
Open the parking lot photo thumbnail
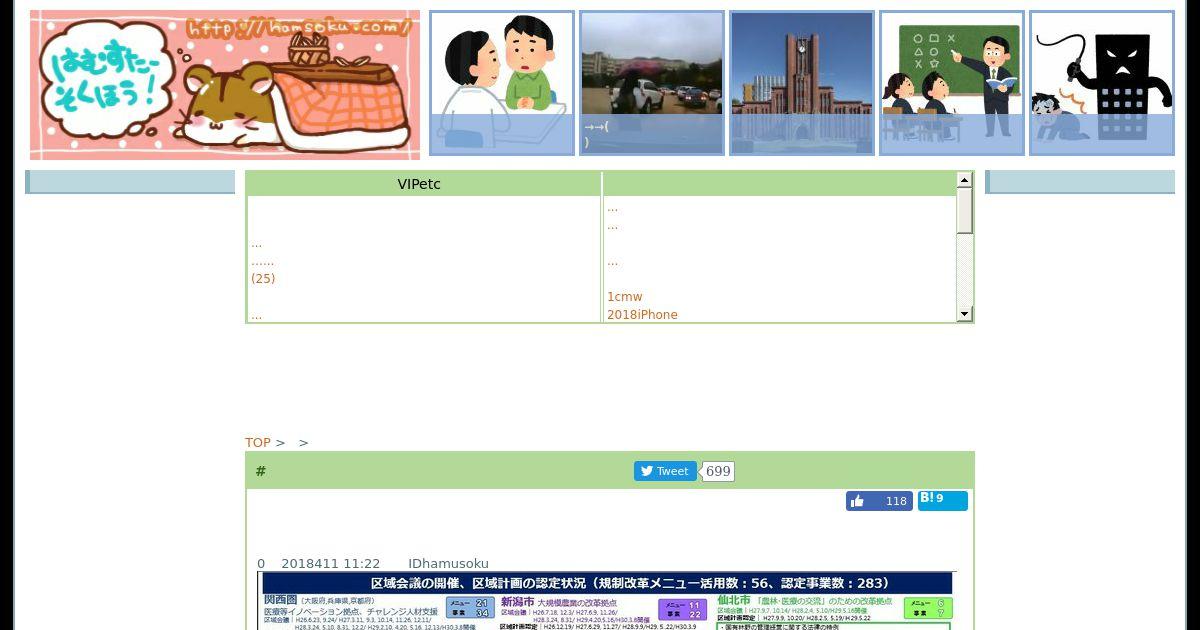[x=652, y=83]
